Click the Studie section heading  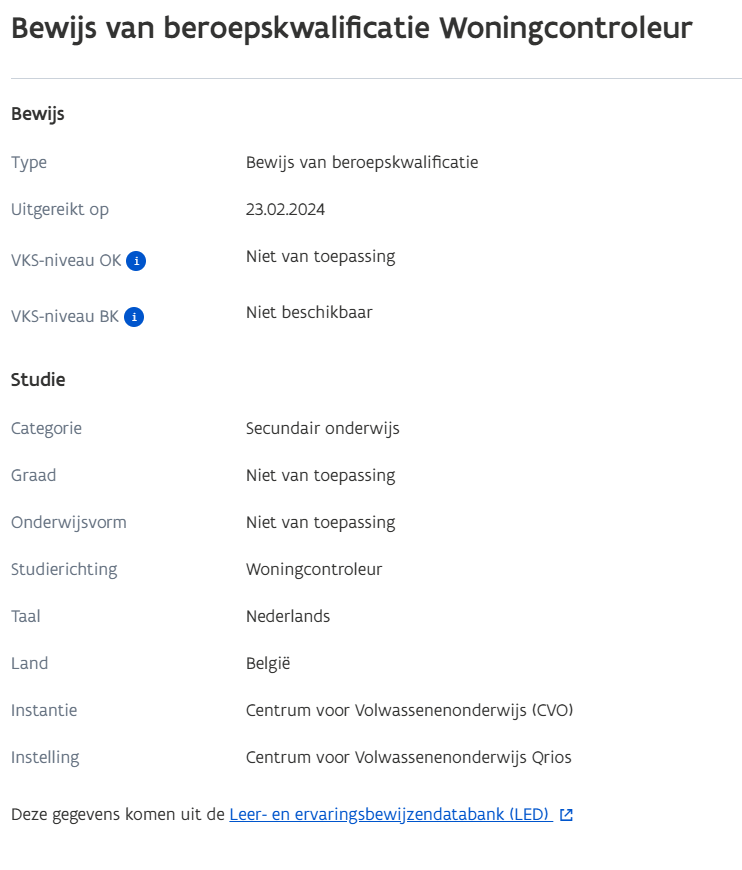[38, 380]
